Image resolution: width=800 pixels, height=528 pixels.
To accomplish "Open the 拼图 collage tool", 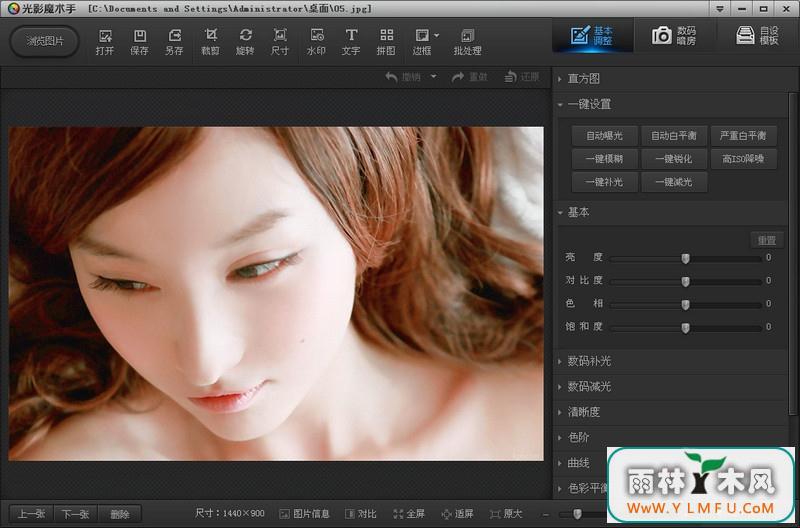I will [x=386, y=42].
